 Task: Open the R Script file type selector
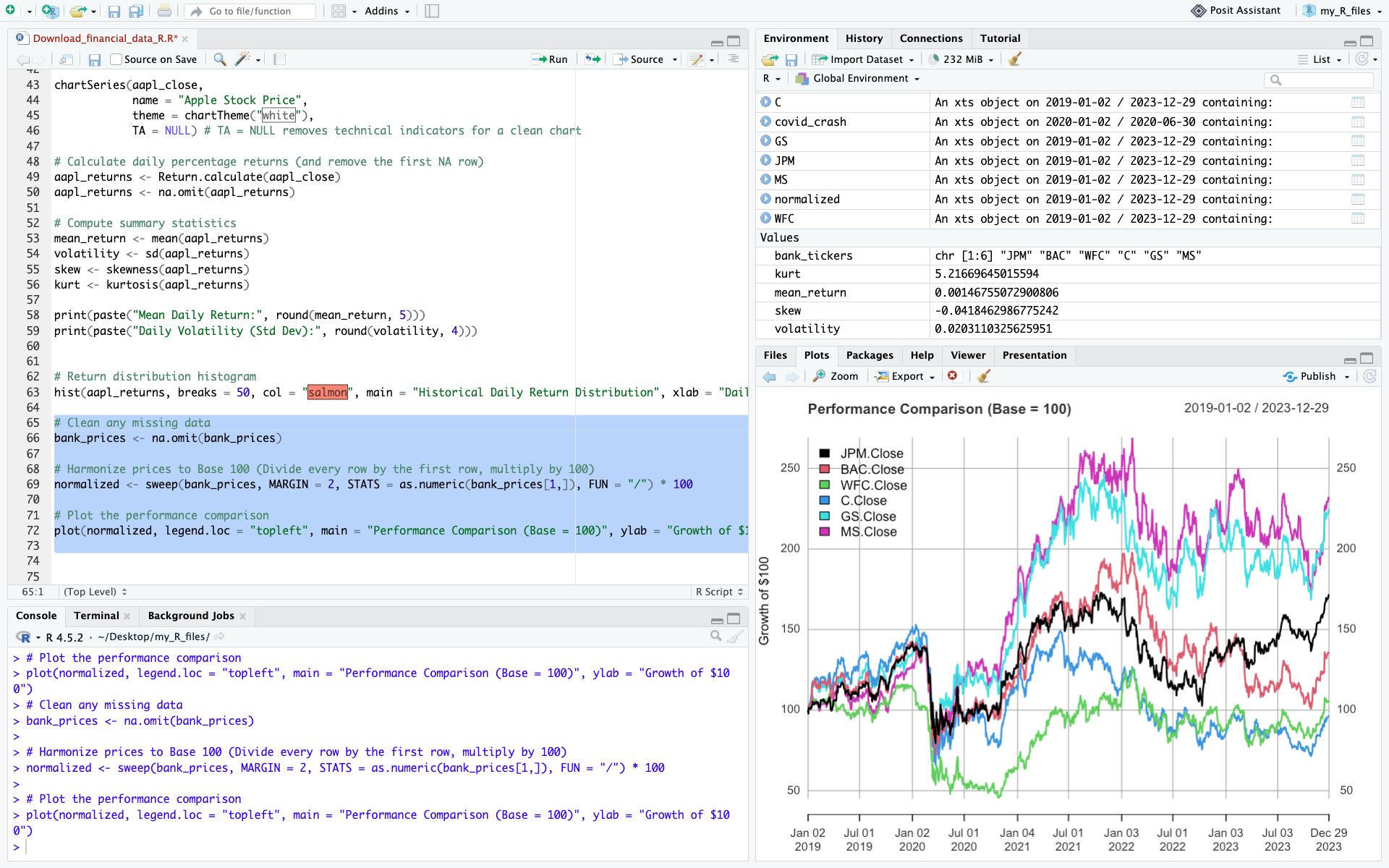pyautogui.click(x=719, y=592)
